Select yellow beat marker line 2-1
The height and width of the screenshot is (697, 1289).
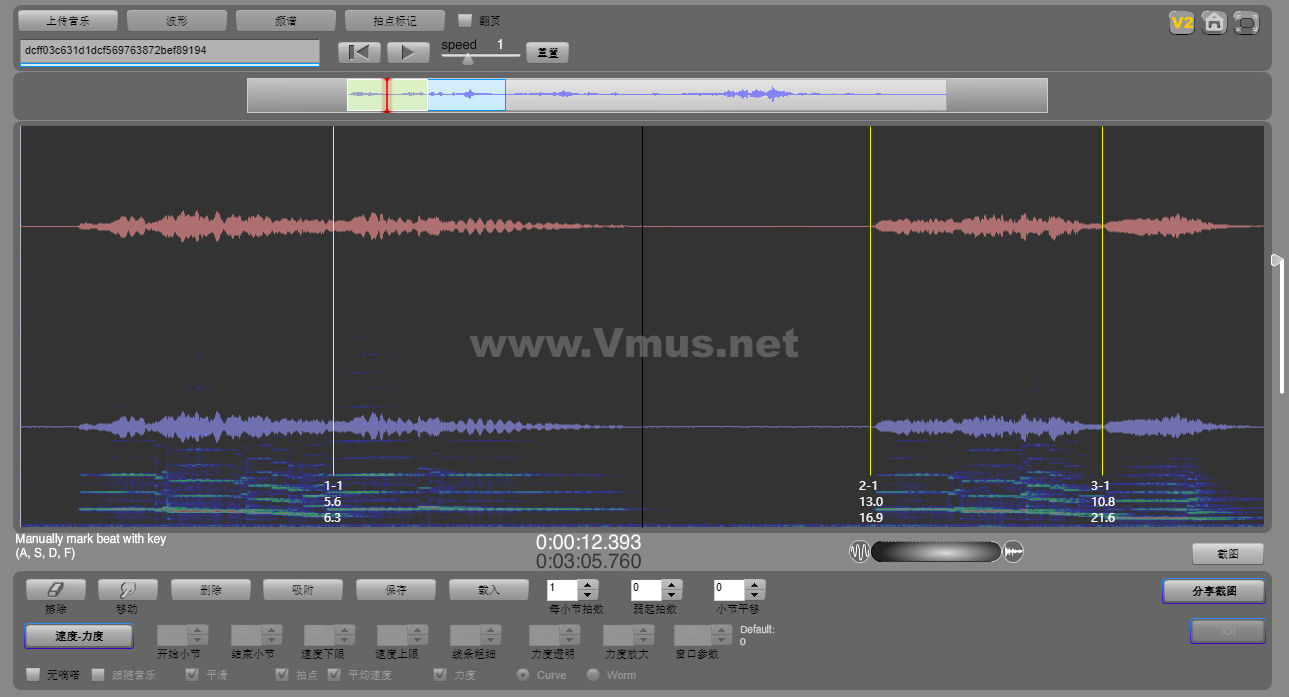[870, 300]
